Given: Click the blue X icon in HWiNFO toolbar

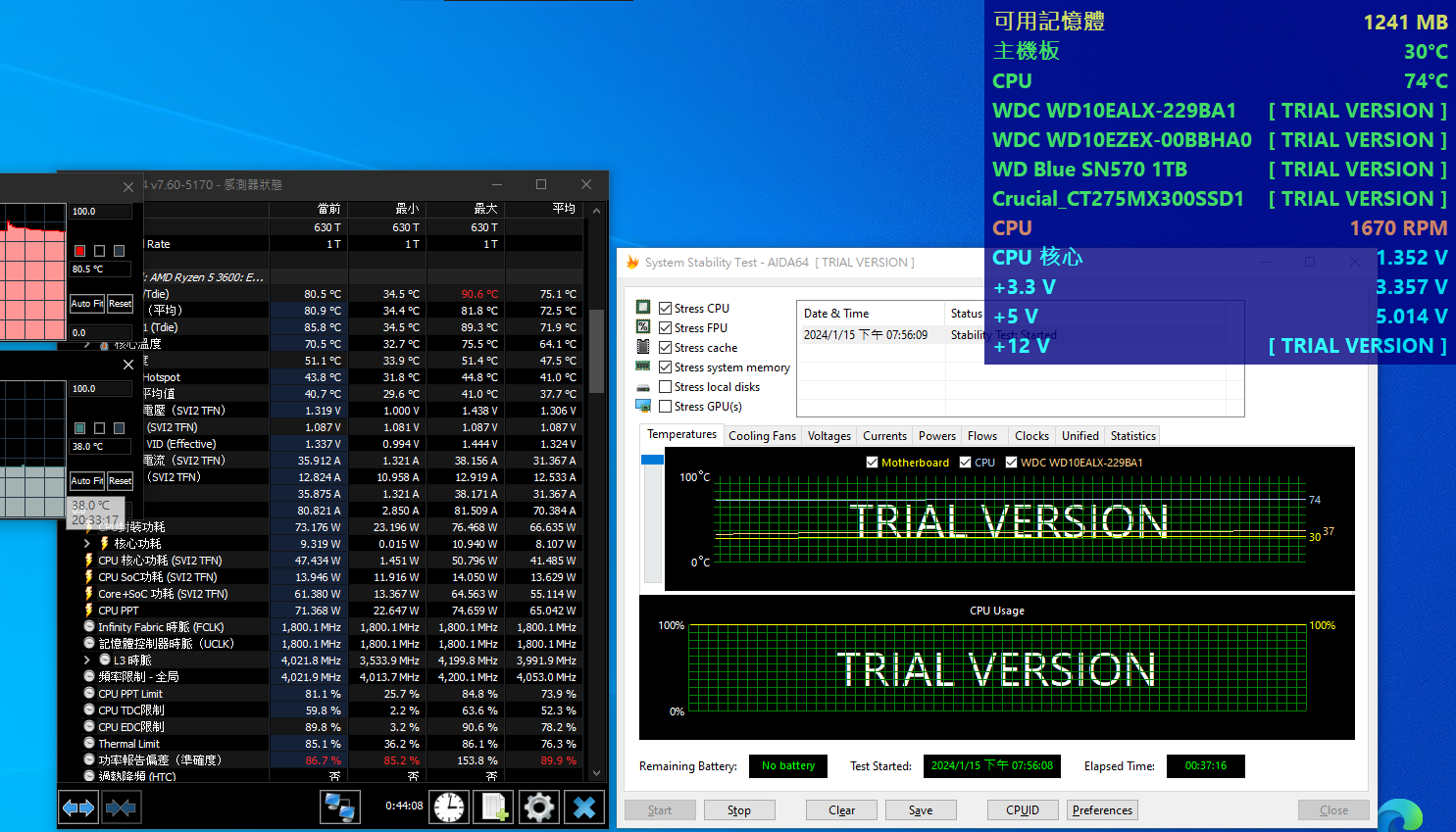Looking at the screenshot, I should pos(584,808).
